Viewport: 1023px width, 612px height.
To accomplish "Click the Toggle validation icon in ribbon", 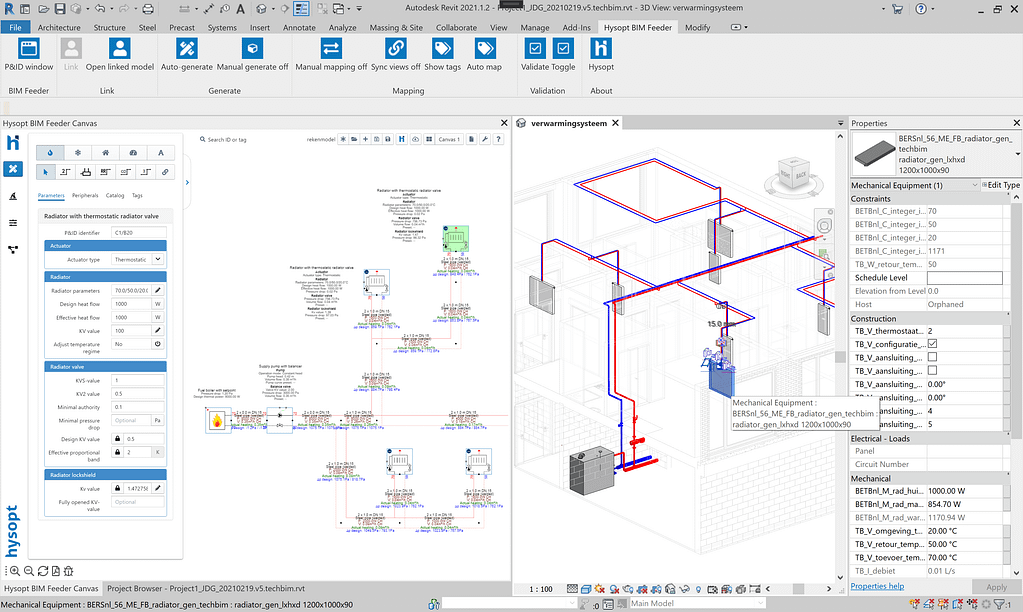I will tap(563, 49).
